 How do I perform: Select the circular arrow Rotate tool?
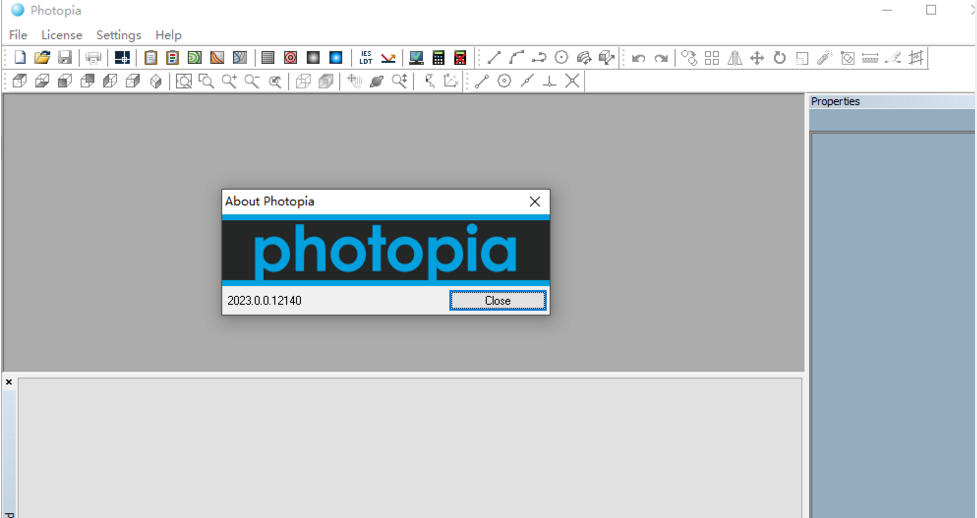click(779, 58)
